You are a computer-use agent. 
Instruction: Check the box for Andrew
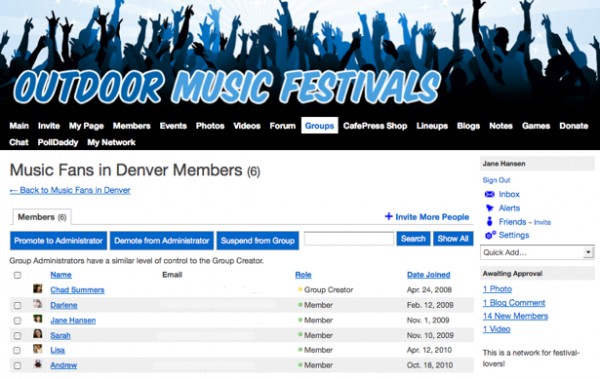[x=17, y=366]
